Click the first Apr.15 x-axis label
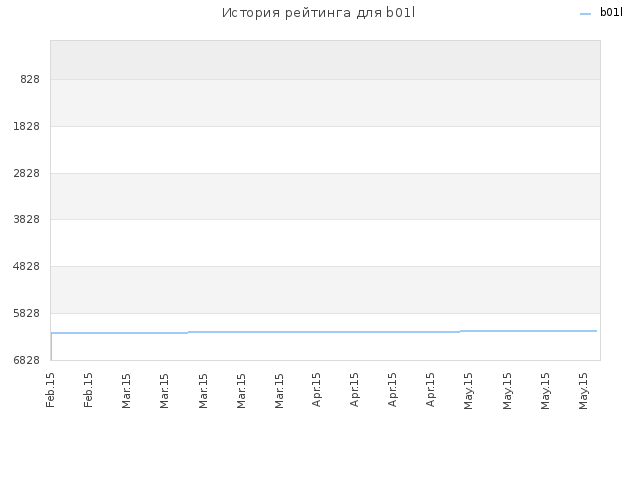Viewport: 640px width, 480px height. [x=316, y=390]
